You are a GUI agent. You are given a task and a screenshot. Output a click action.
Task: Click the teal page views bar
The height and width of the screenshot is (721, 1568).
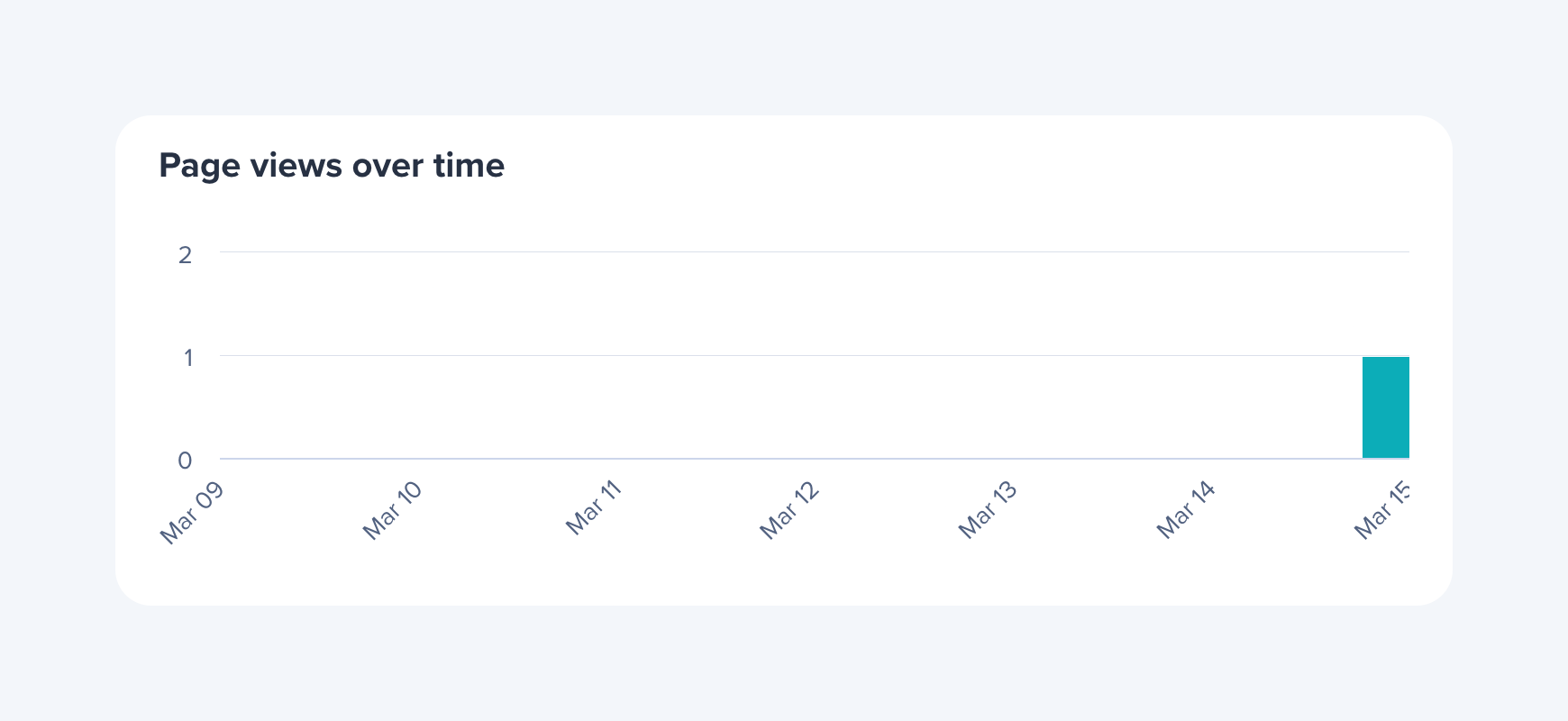click(1385, 408)
